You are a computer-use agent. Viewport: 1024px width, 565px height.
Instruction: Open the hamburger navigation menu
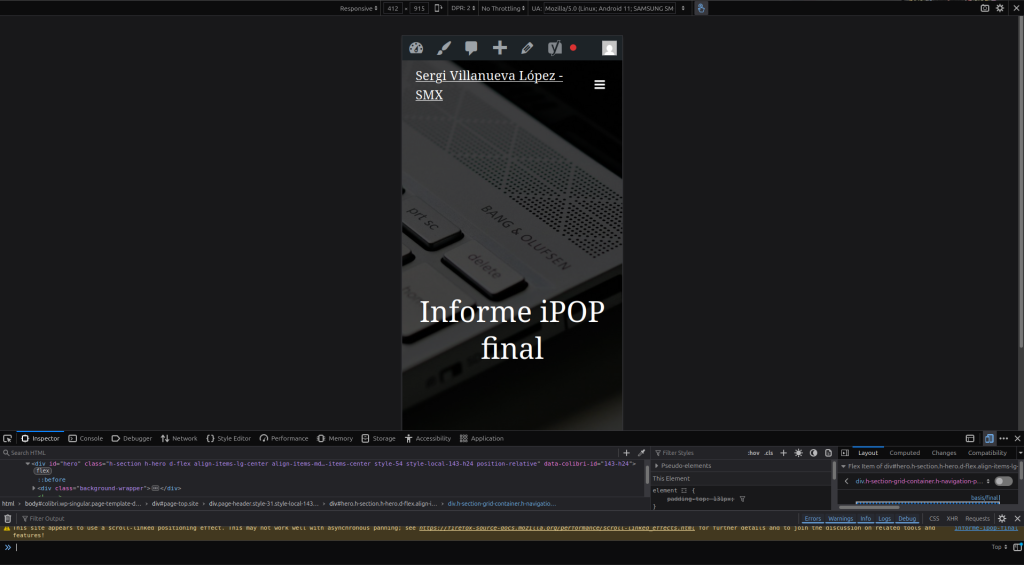[x=600, y=85]
